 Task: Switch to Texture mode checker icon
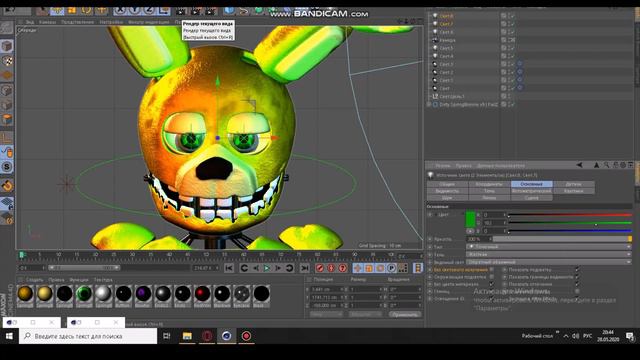click(7, 61)
